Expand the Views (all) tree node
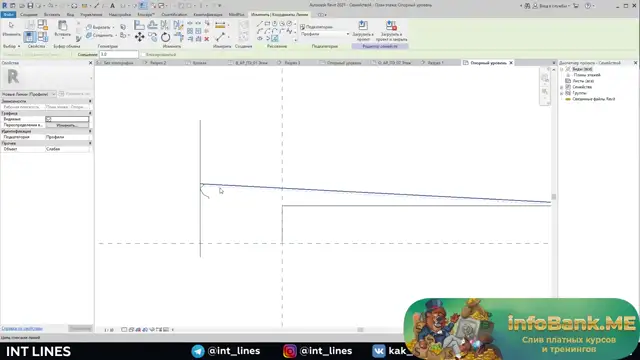 (x=562, y=69)
